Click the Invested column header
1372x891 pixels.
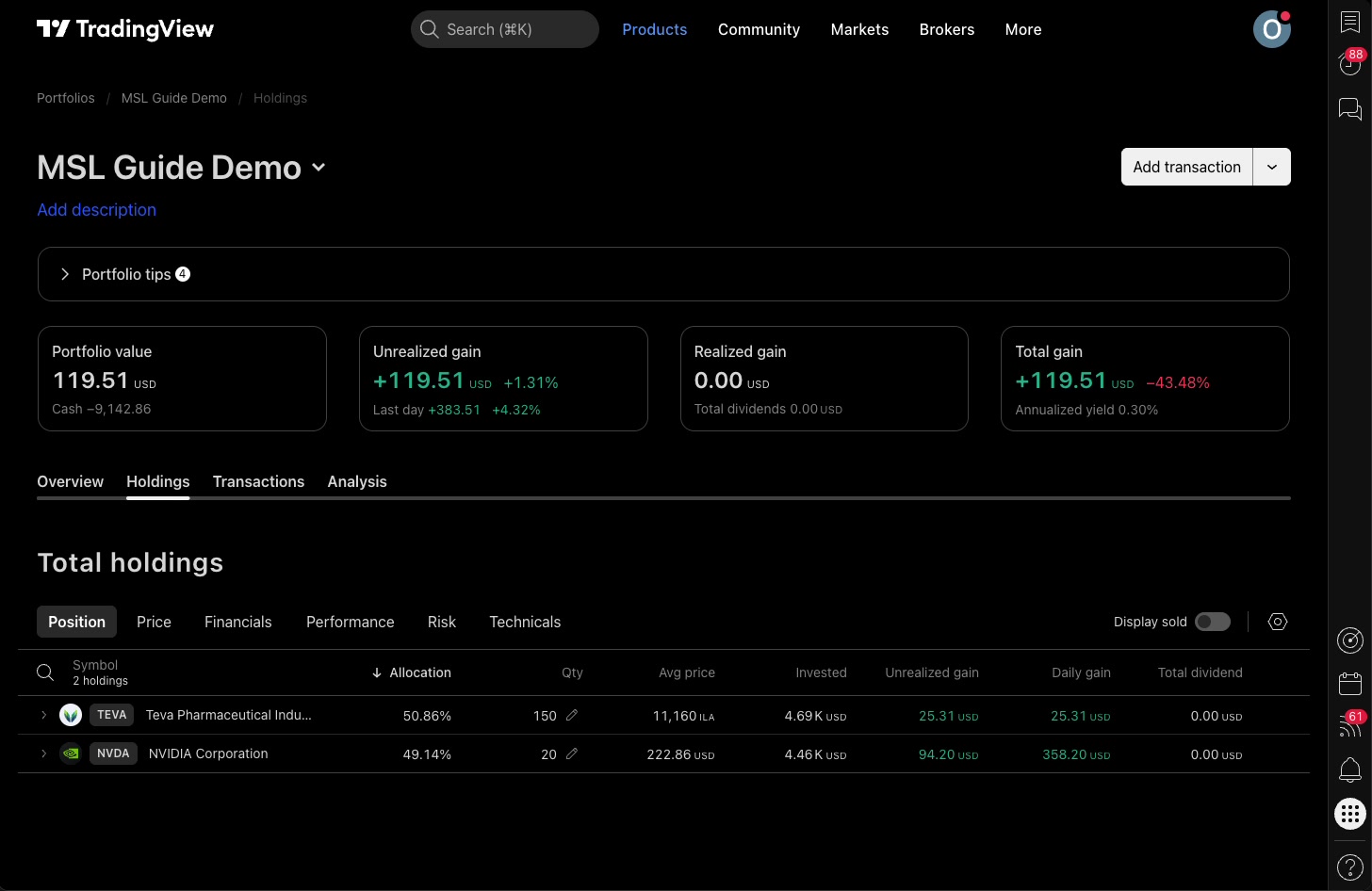[821, 672]
